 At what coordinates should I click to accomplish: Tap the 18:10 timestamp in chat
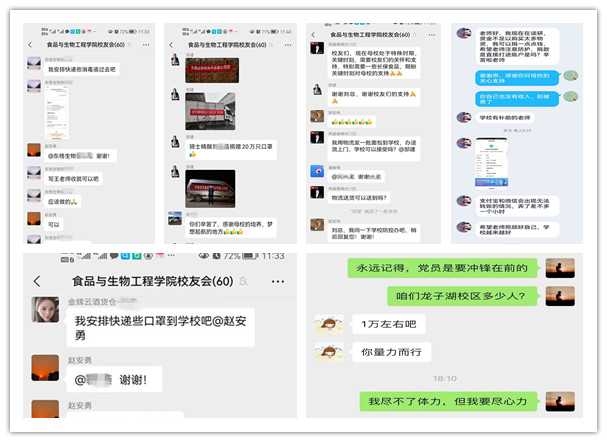pos(444,379)
